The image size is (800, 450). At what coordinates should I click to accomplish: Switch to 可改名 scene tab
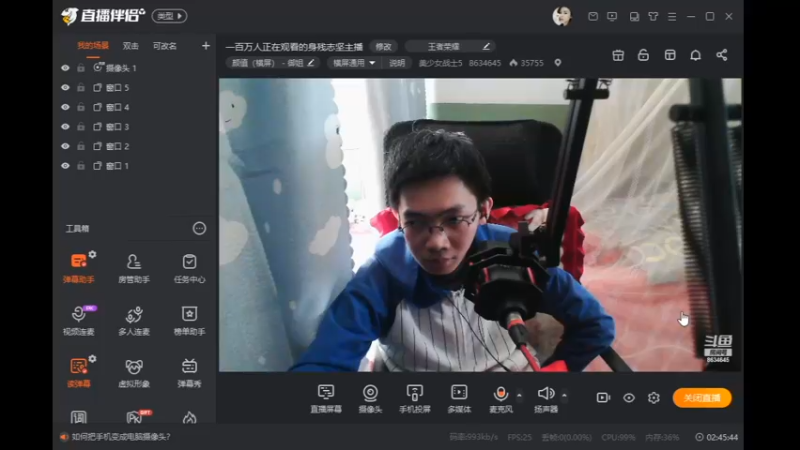pos(164,46)
